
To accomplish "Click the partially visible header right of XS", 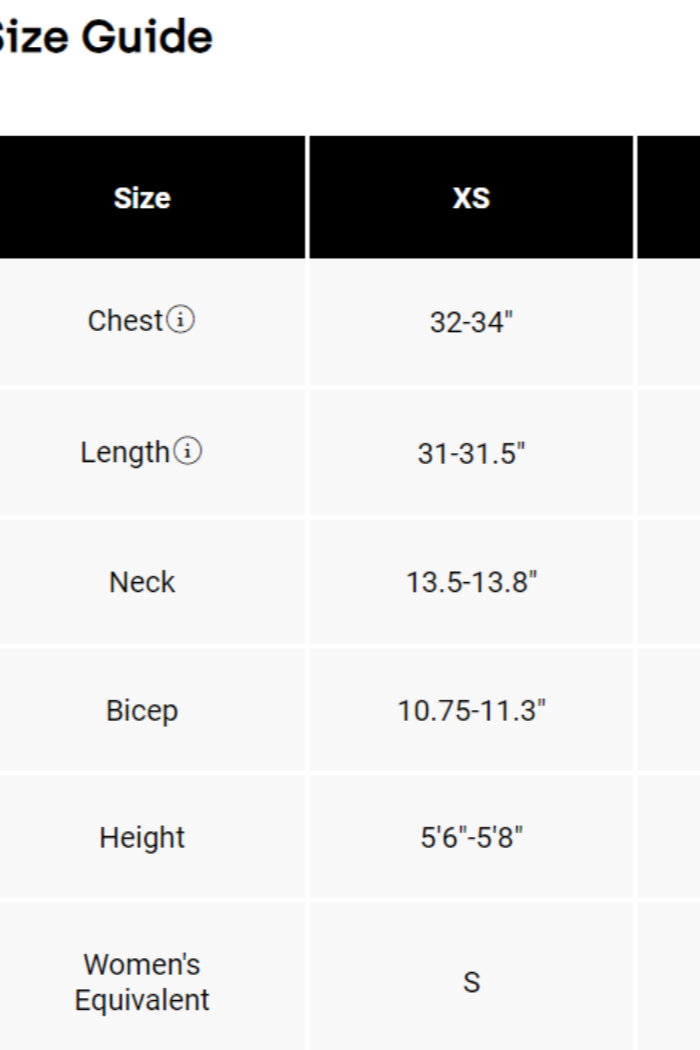I will [x=668, y=197].
